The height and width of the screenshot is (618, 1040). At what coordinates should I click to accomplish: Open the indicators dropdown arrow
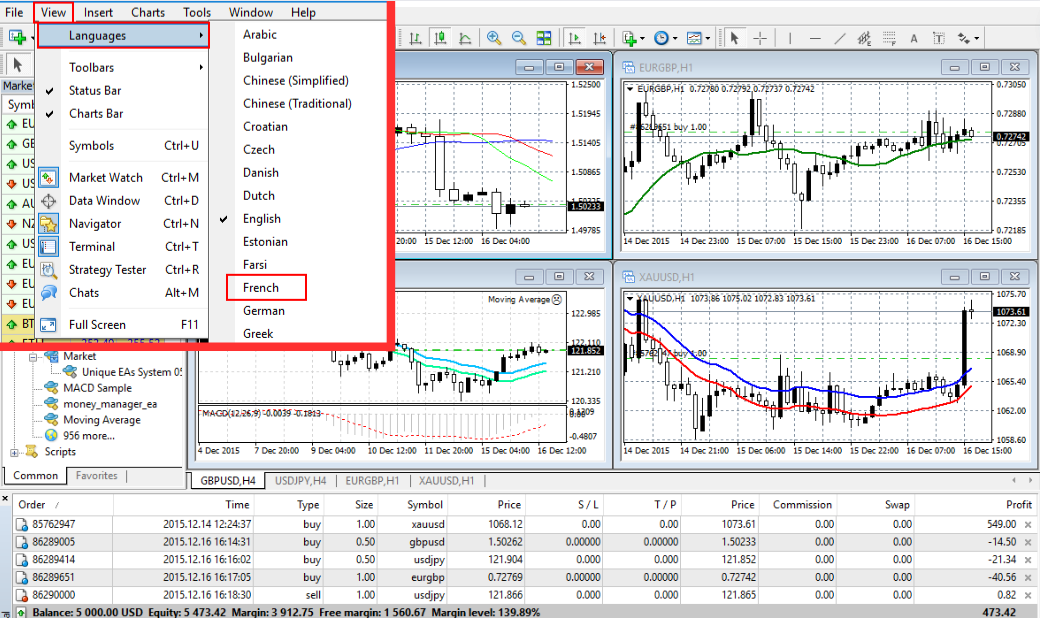(642, 38)
